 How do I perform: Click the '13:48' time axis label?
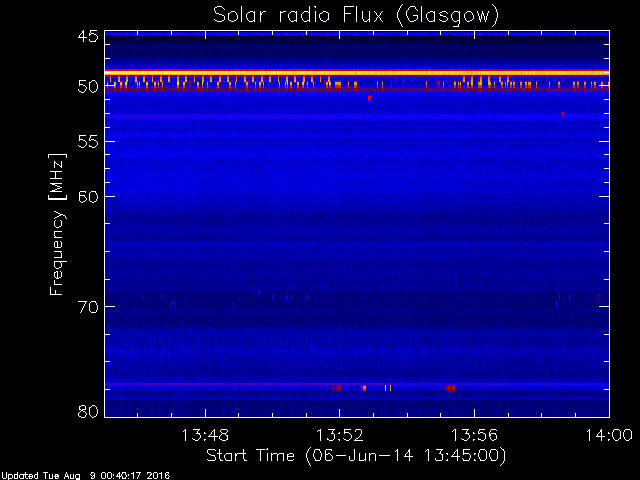pyautogui.click(x=205, y=435)
